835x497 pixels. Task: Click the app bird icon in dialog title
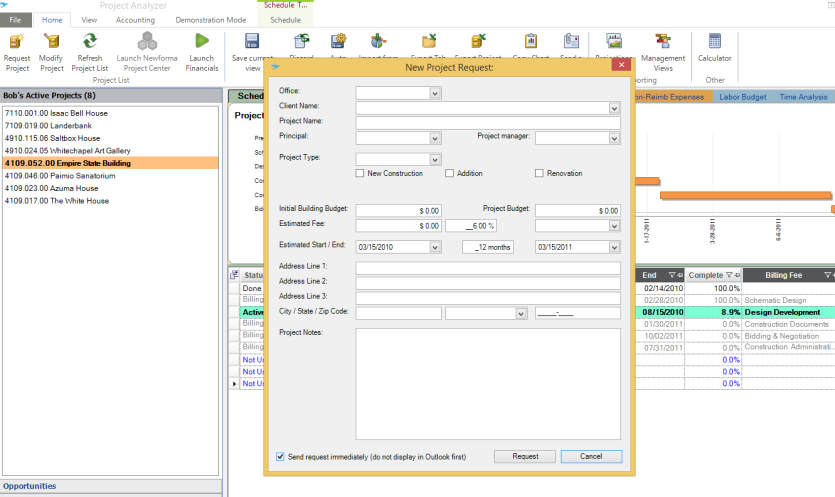click(x=275, y=67)
